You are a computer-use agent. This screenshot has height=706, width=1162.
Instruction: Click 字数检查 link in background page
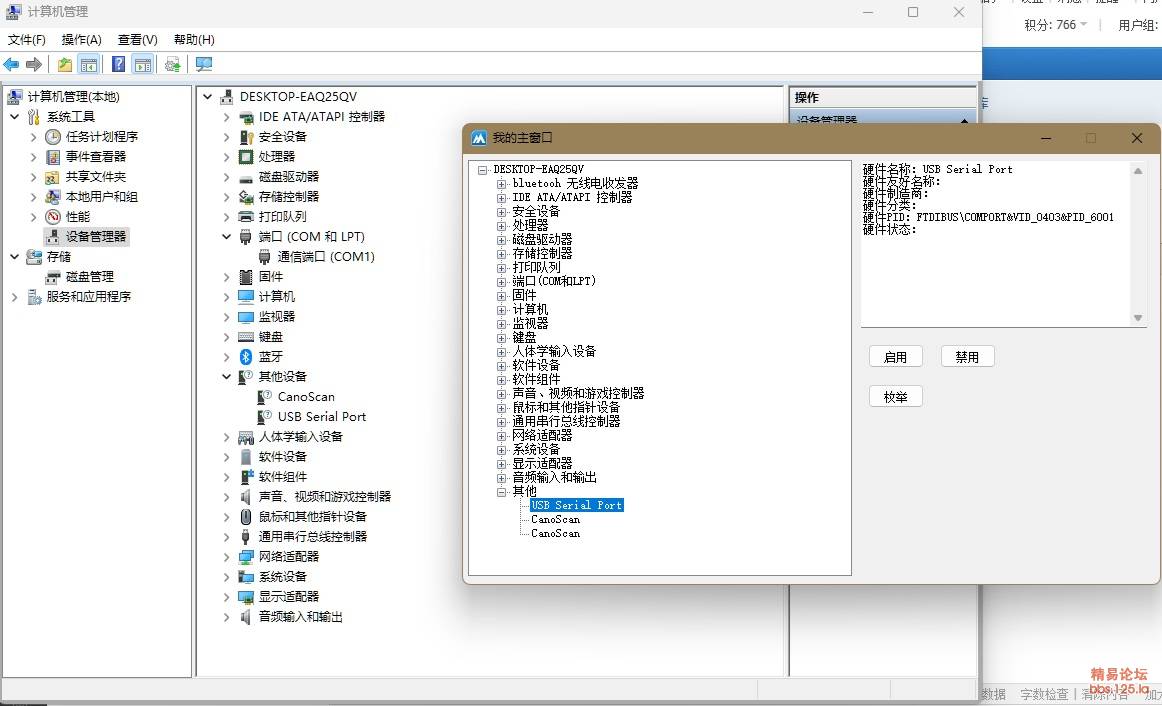click(1044, 694)
